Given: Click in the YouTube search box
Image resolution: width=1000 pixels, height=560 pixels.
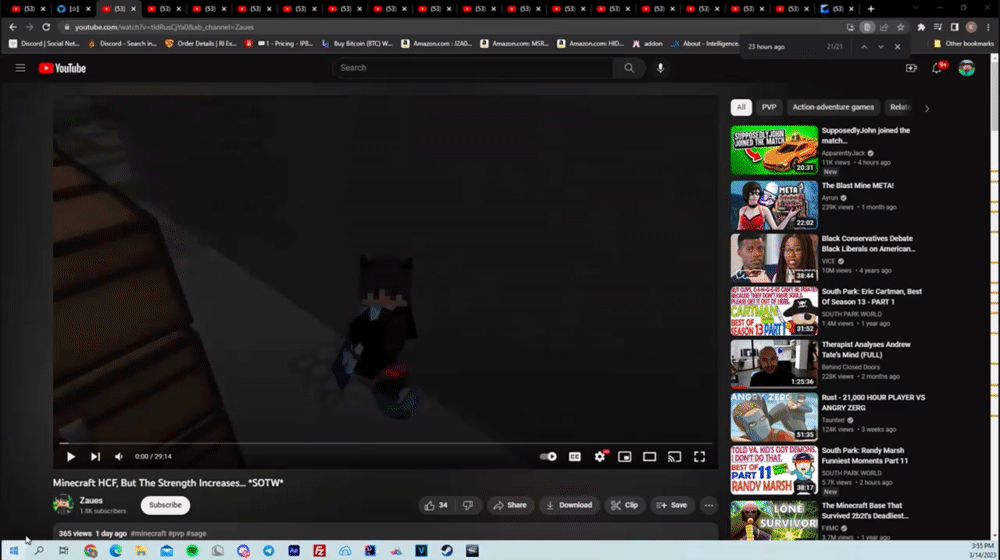Looking at the screenshot, I should coord(472,68).
